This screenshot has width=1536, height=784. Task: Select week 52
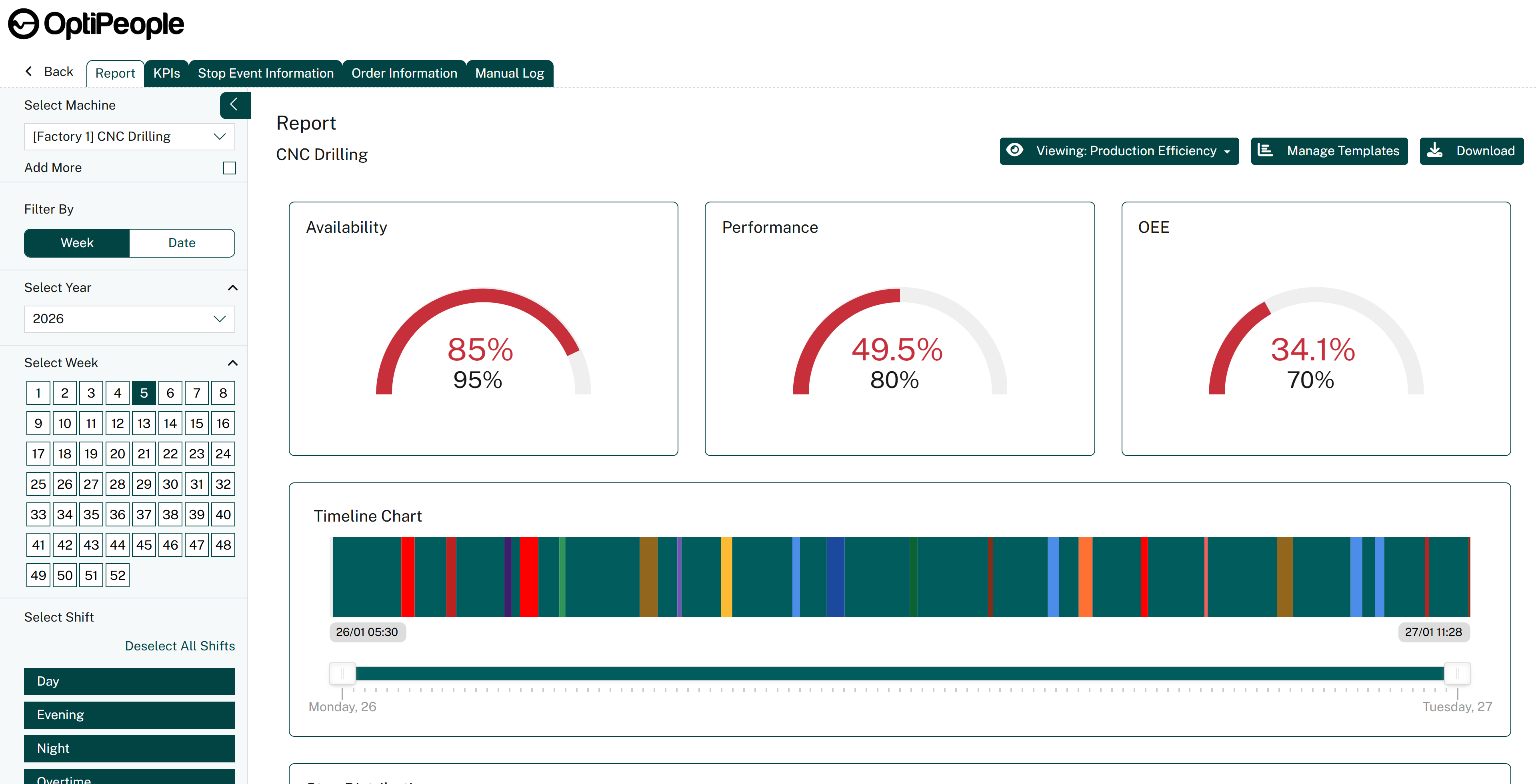118,575
